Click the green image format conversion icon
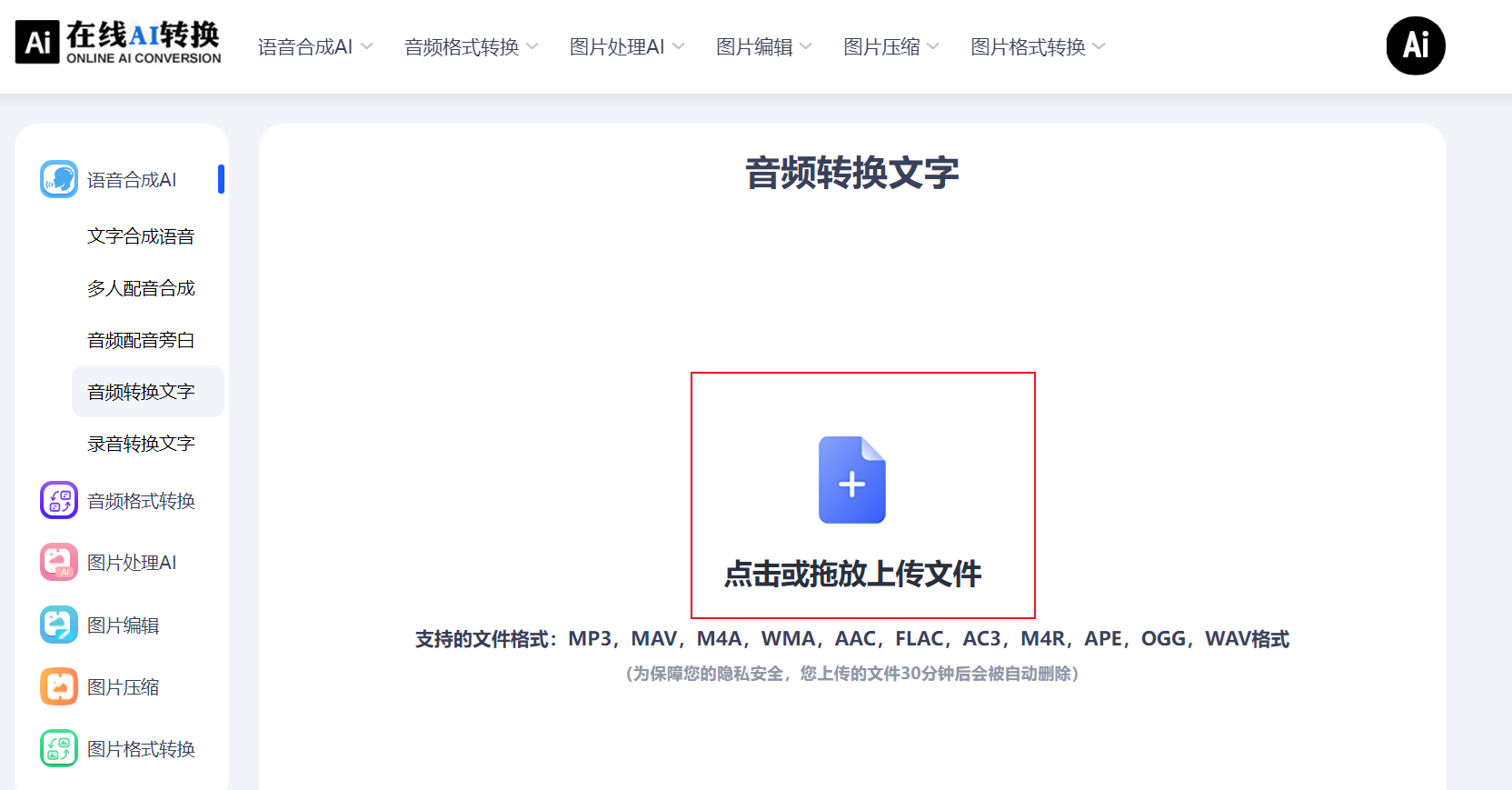 (59, 748)
